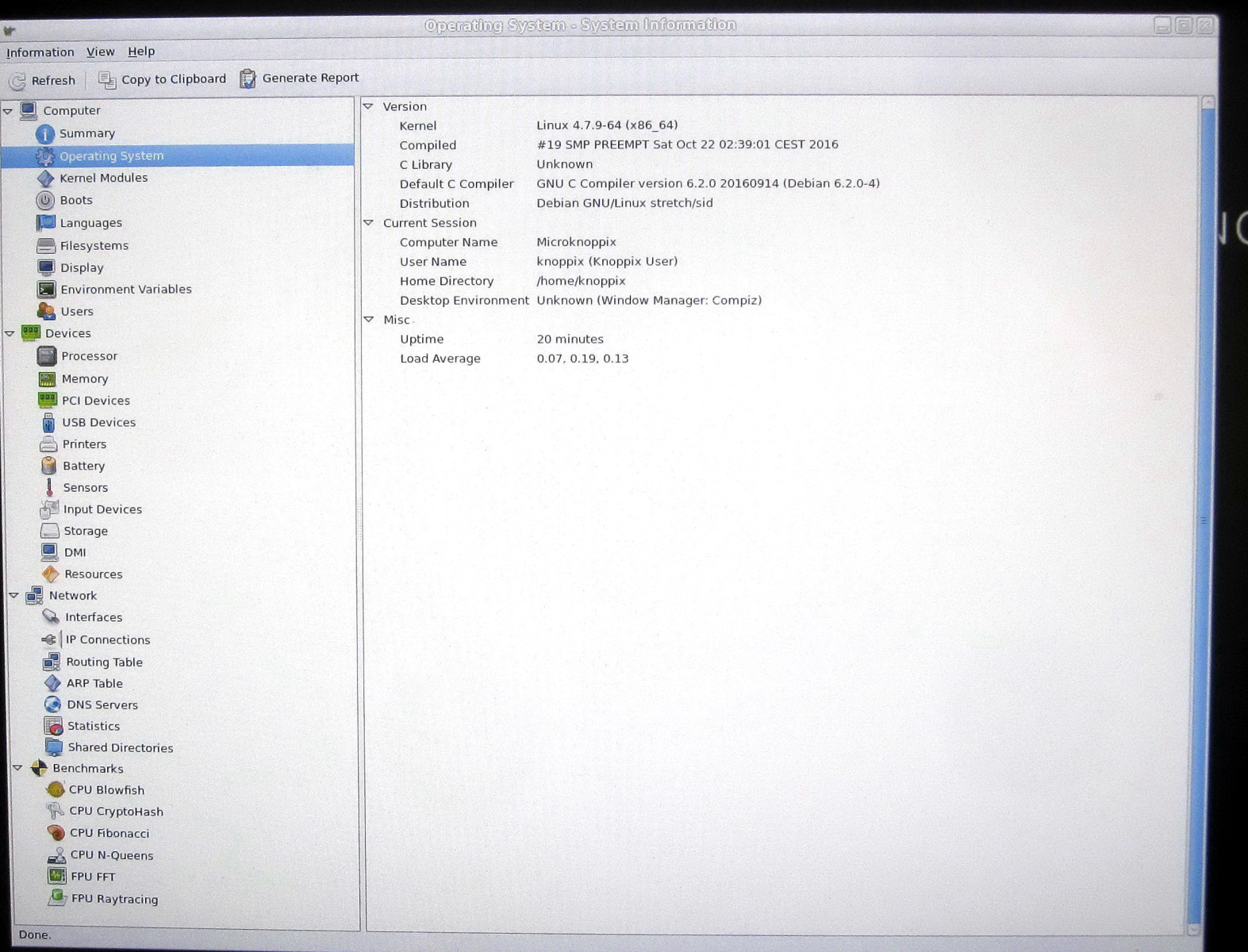Select Summary in the sidebar

tap(86, 133)
